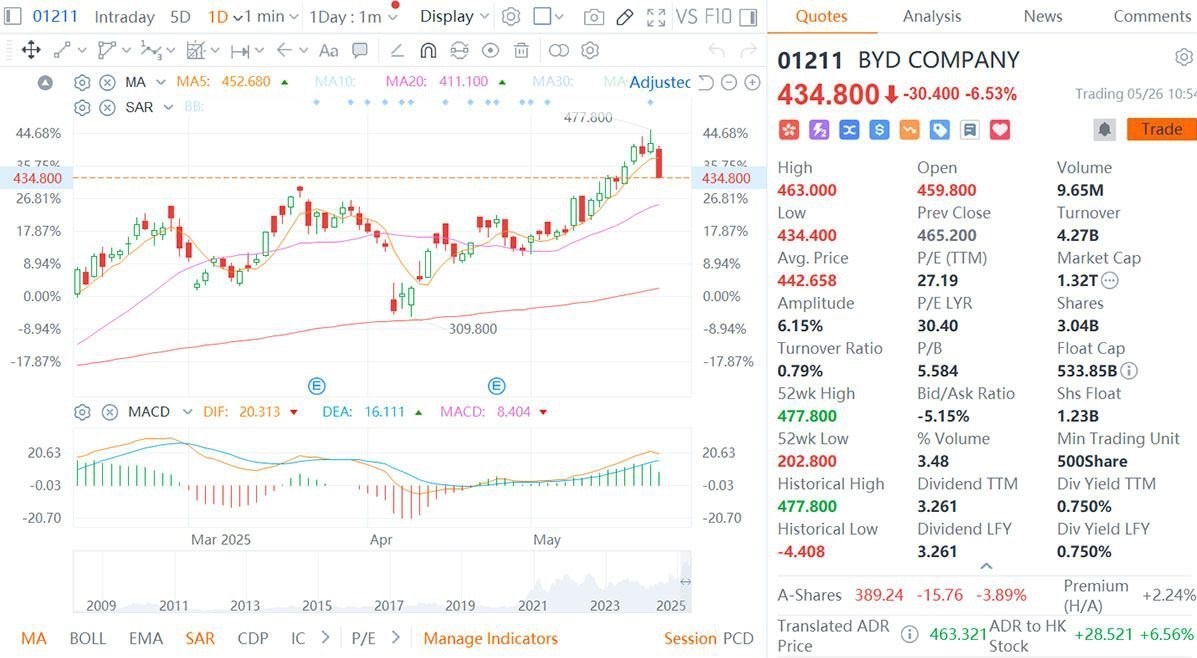Switch to the Analysis tab

tap(931, 16)
